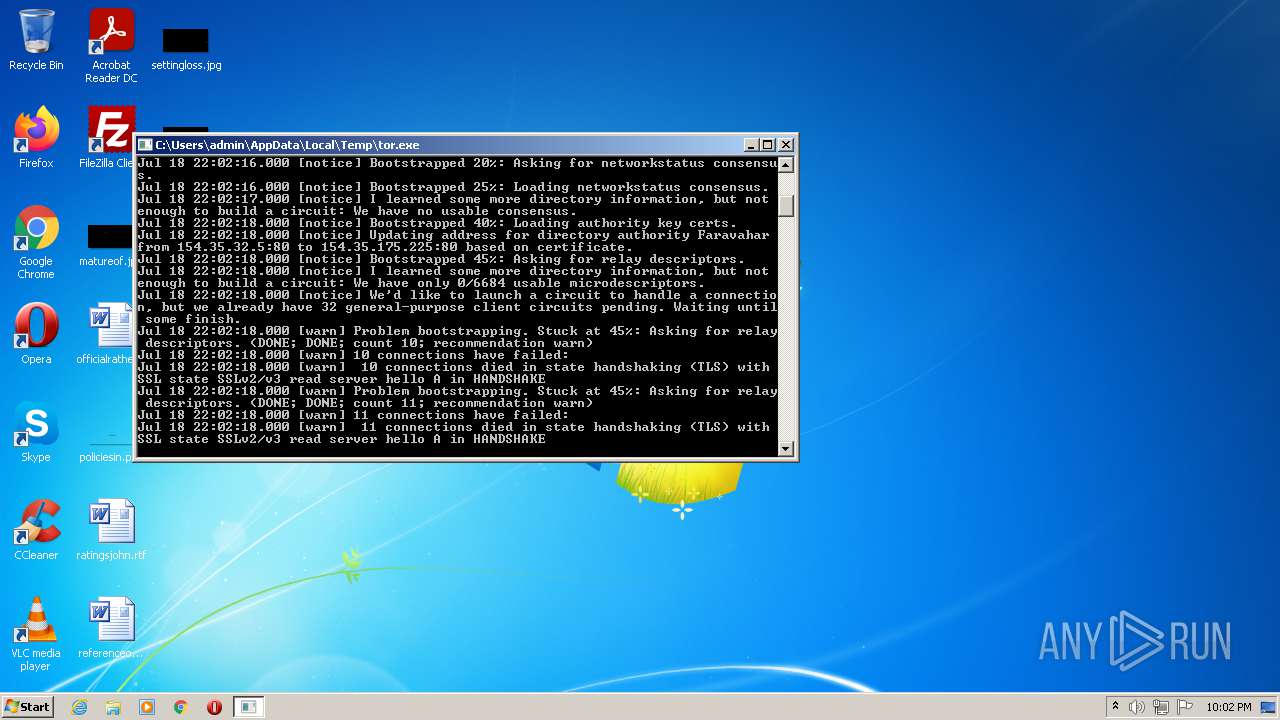This screenshot has width=1280, height=720.
Task: Launch Acrobat Reader DC shortcut
Action: 111,46
